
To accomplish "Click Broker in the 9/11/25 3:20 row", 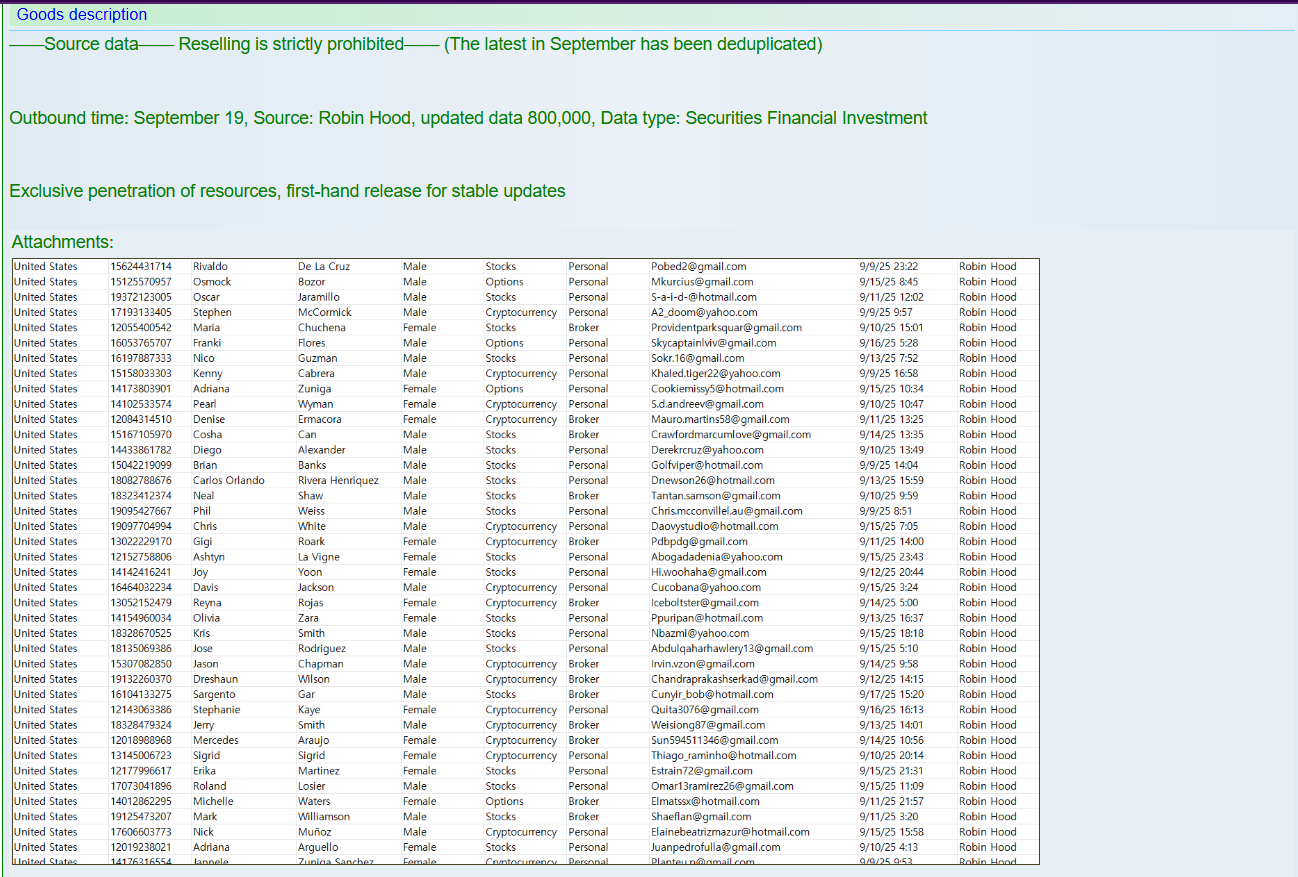I will click(584, 817).
